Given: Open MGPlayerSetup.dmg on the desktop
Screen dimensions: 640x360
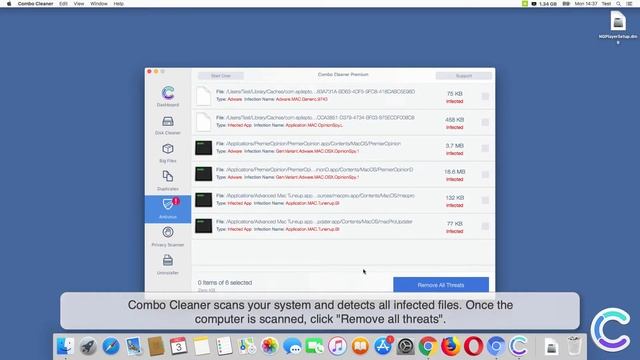Looking at the screenshot, I should [618, 27].
